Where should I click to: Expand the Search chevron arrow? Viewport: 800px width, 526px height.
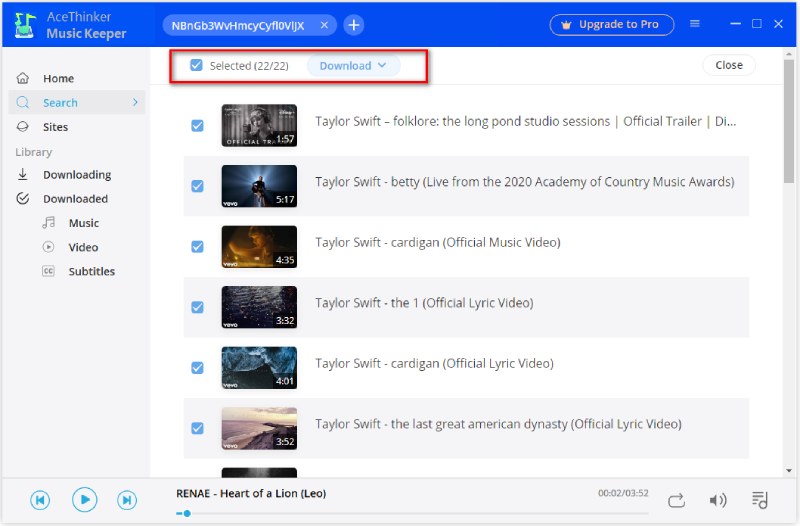coord(135,102)
